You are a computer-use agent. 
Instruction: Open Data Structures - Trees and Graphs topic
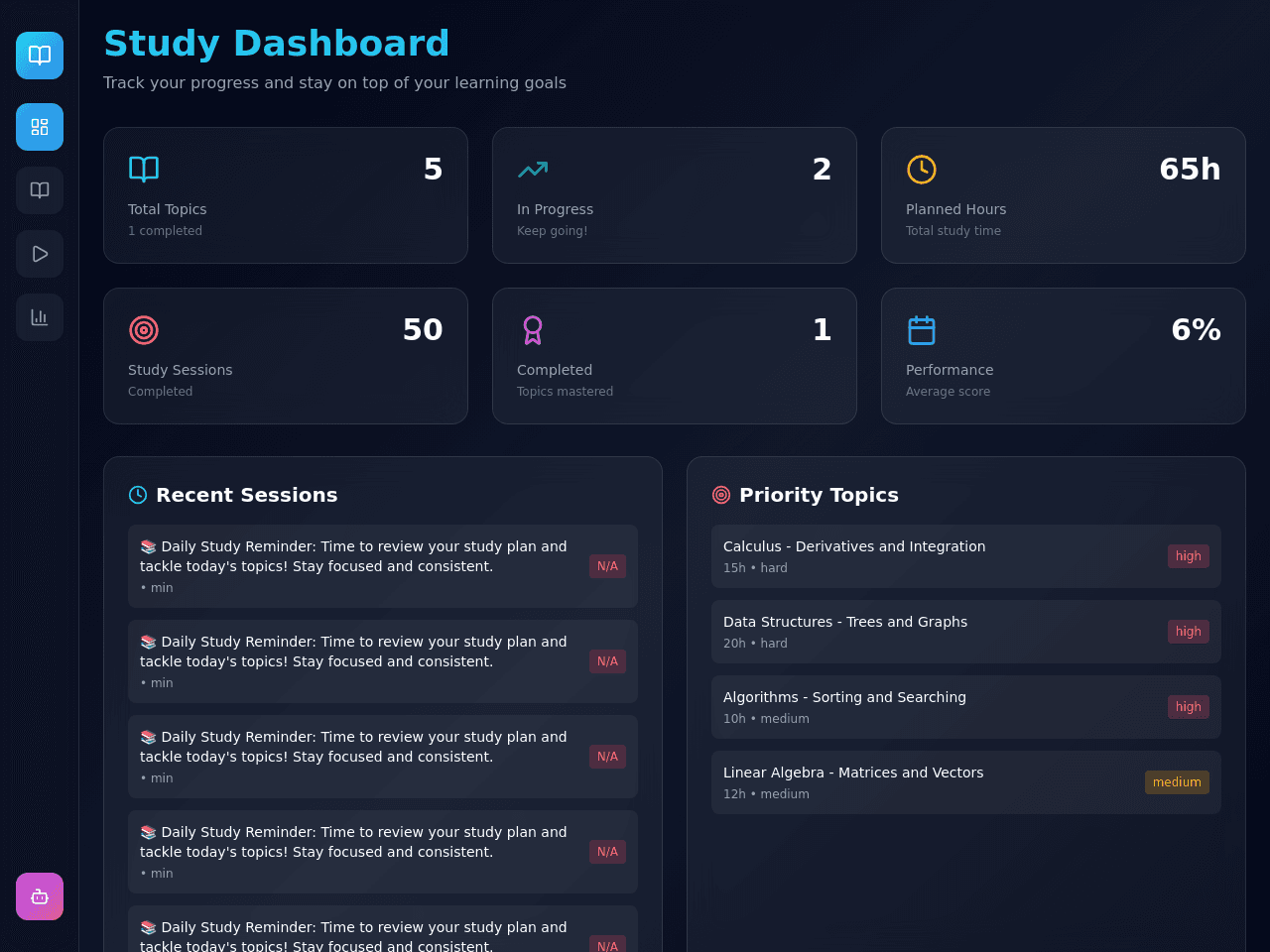[966, 632]
